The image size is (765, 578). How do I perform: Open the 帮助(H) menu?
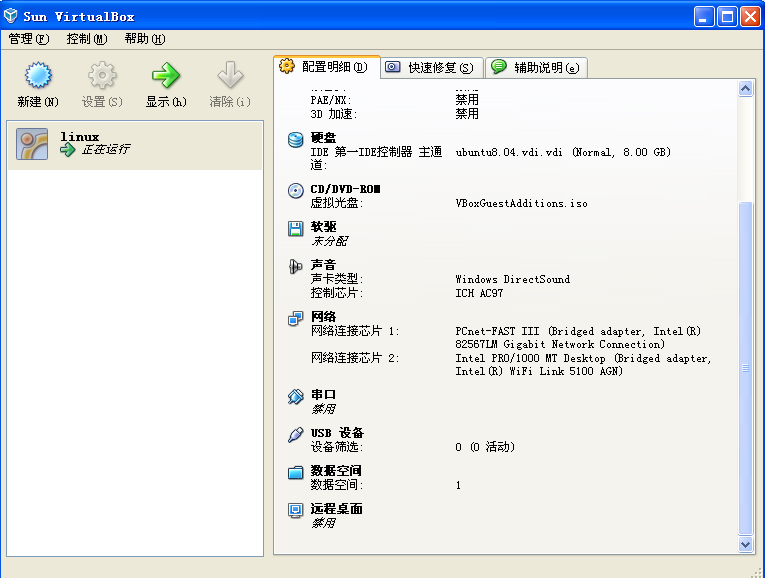point(145,39)
